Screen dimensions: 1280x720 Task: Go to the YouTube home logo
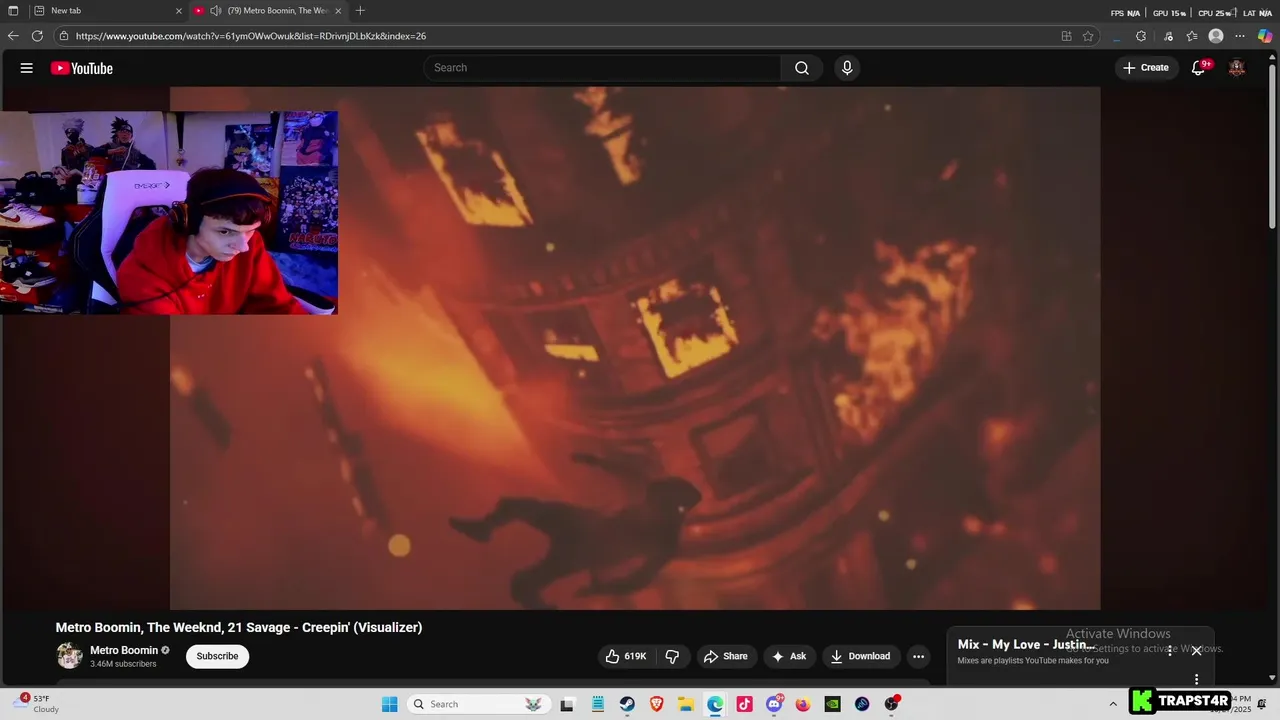point(82,68)
